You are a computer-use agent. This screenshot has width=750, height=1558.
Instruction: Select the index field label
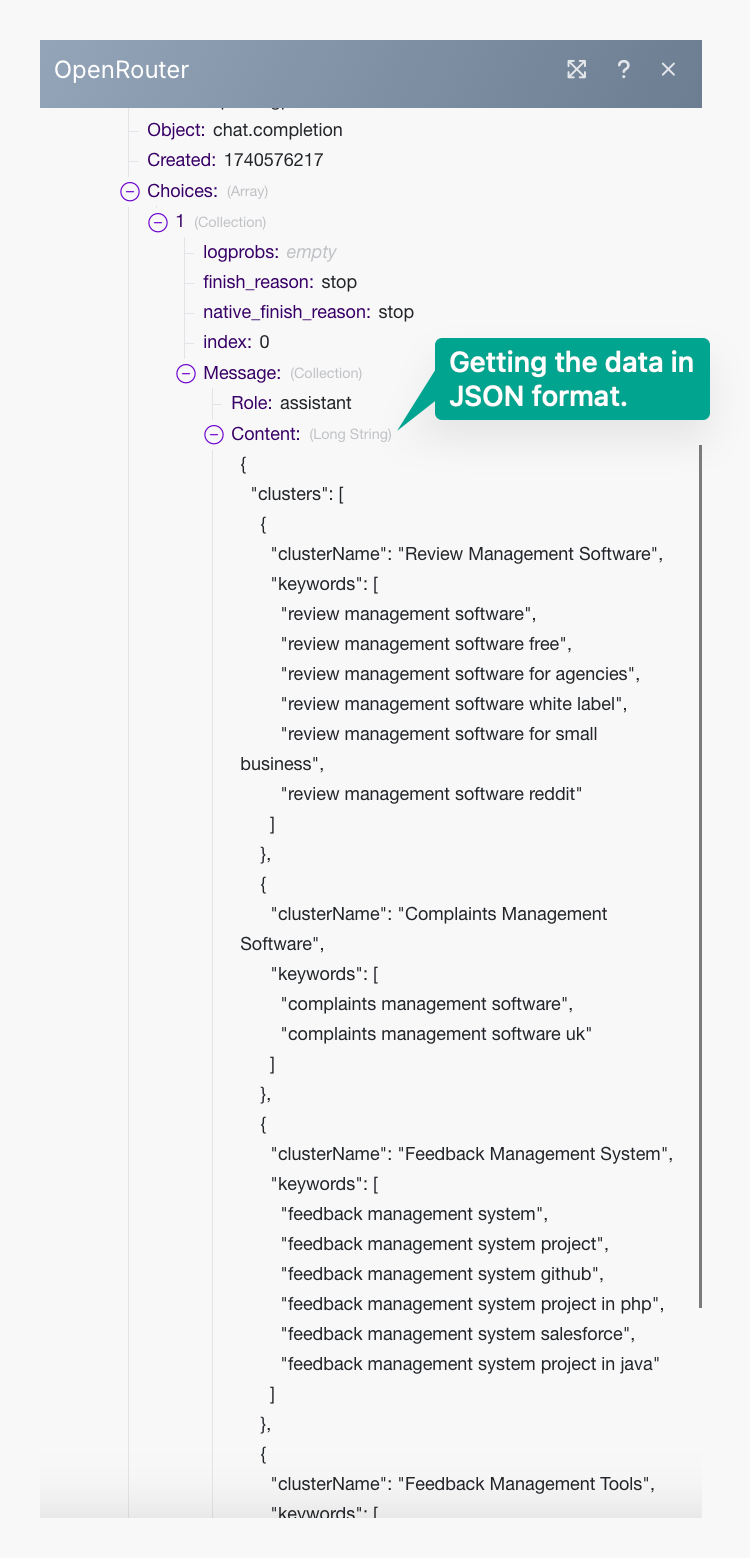pyautogui.click(x=227, y=342)
